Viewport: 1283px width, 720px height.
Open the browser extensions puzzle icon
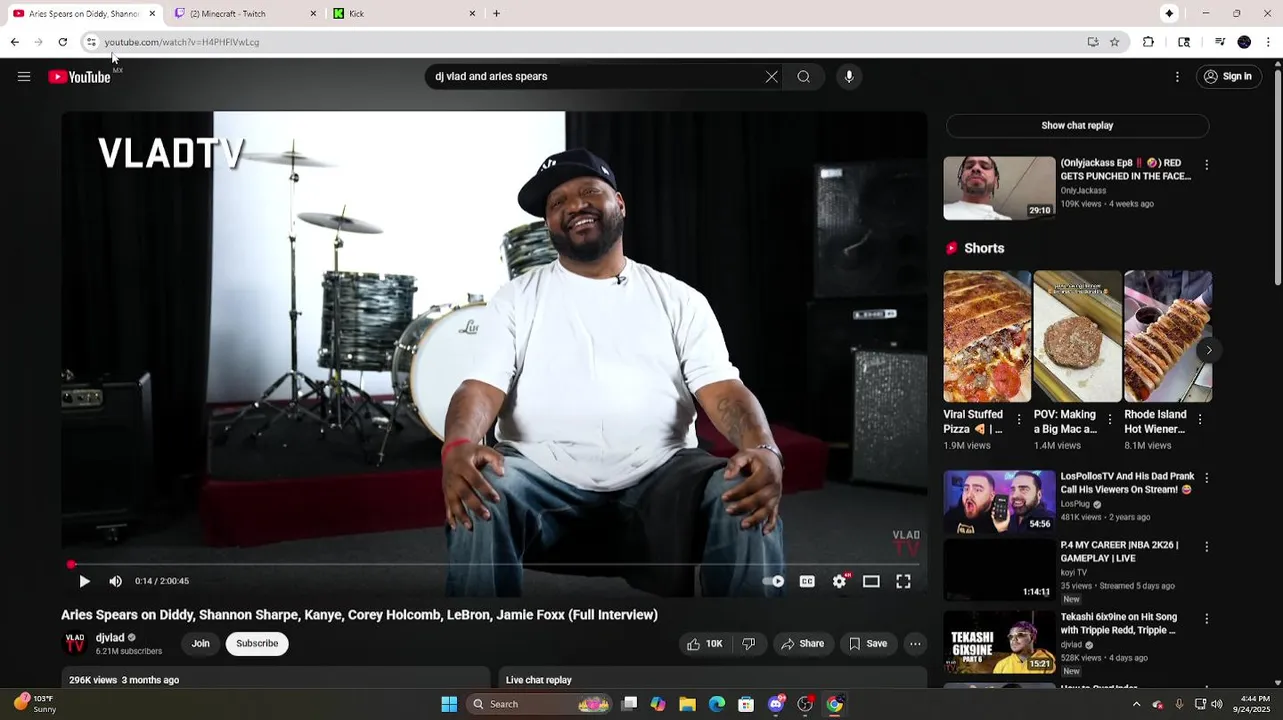[x=1148, y=42]
